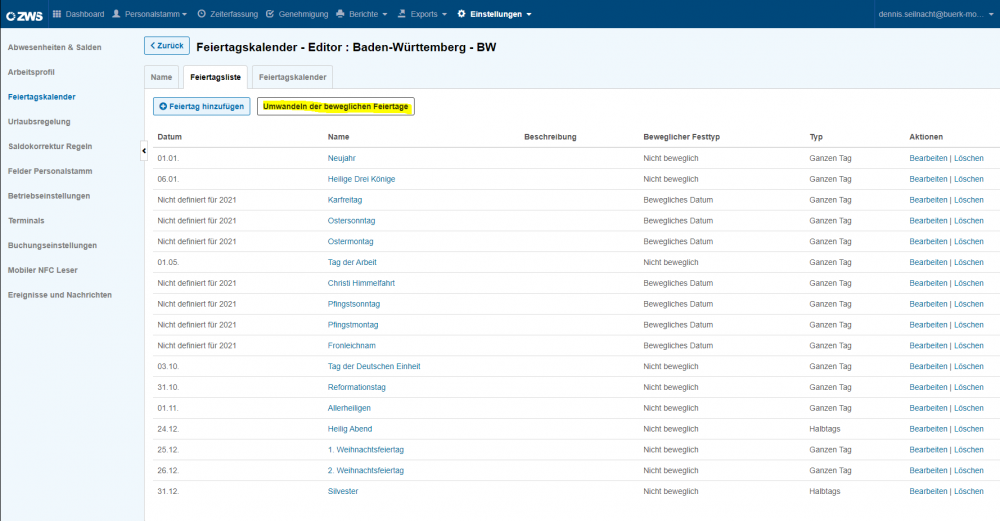This screenshot has height=521, width=1000.
Task: Click the Zeiterfassung clock icon
Action: (202, 13)
